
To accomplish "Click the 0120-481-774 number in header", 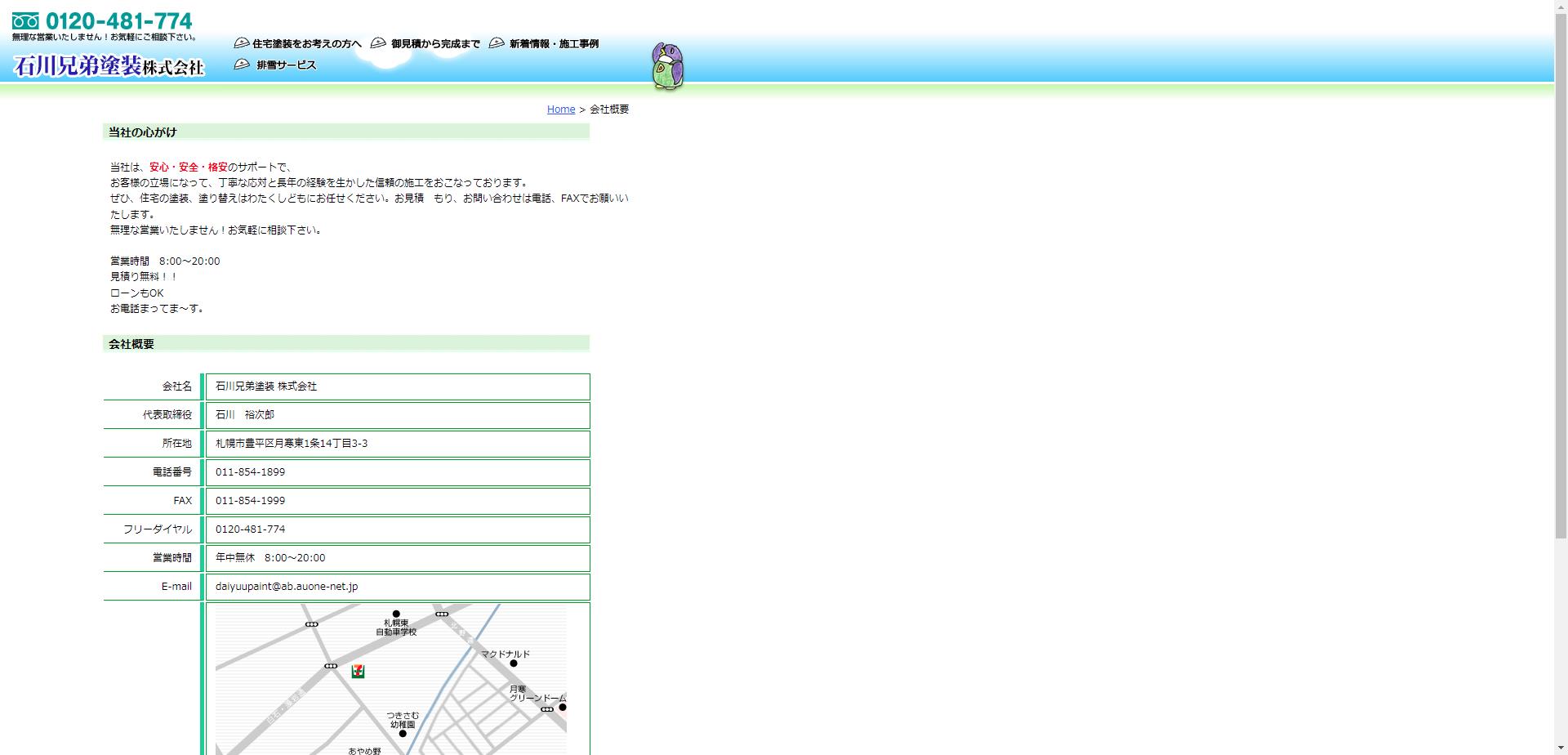I will tap(119, 20).
